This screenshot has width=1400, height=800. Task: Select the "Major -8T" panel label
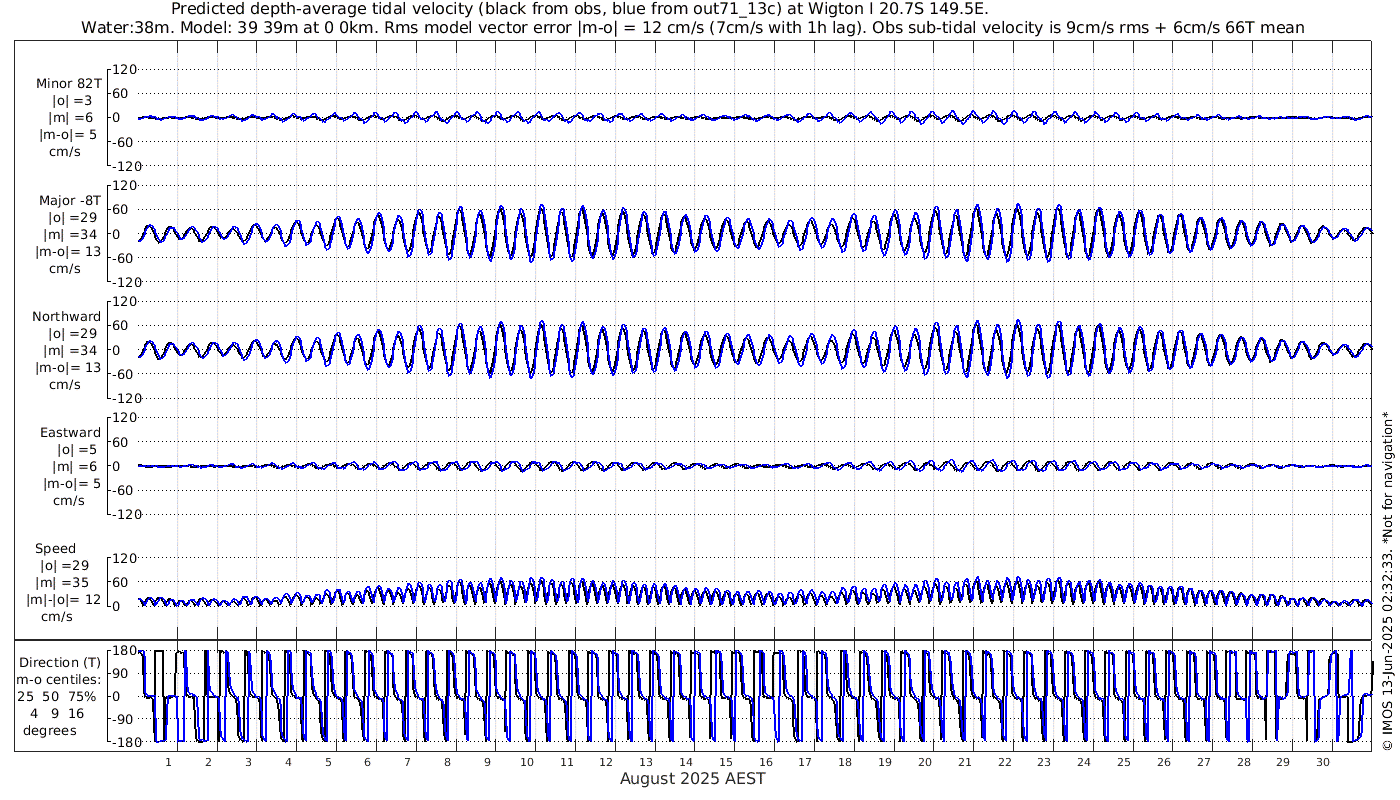point(68,200)
